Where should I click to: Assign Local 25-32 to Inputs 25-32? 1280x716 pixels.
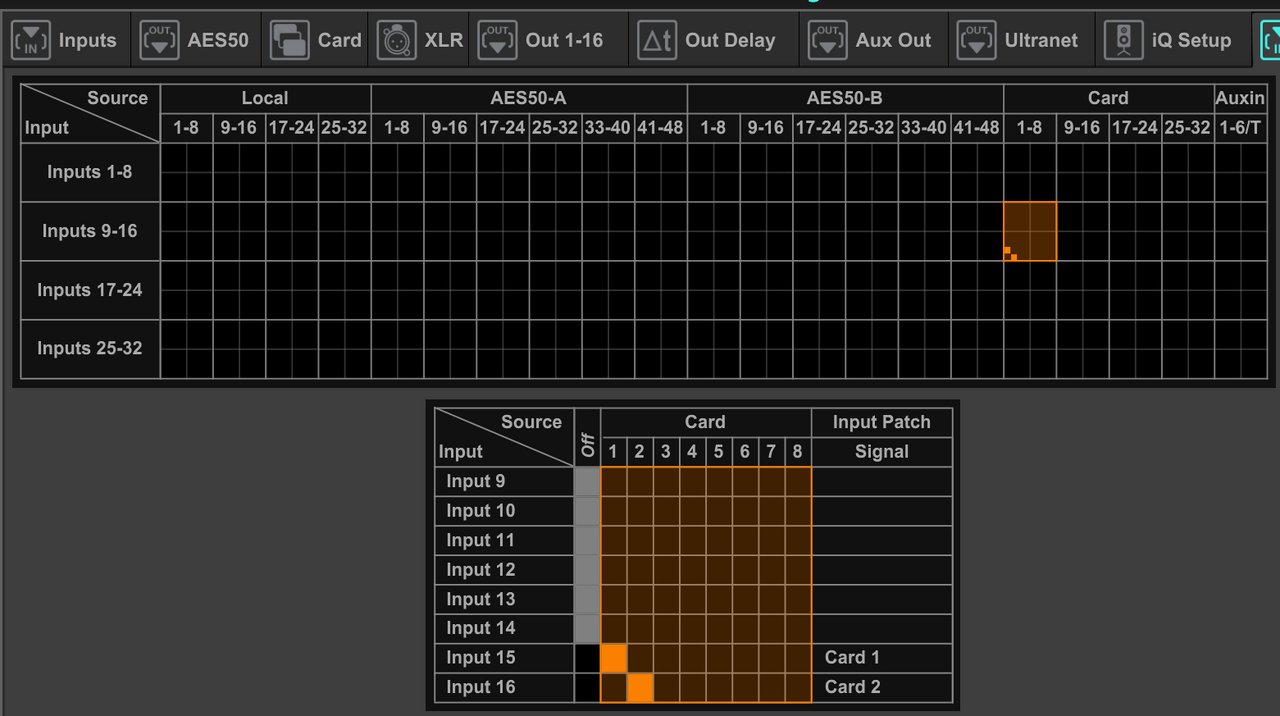pyautogui.click(x=345, y=349)
